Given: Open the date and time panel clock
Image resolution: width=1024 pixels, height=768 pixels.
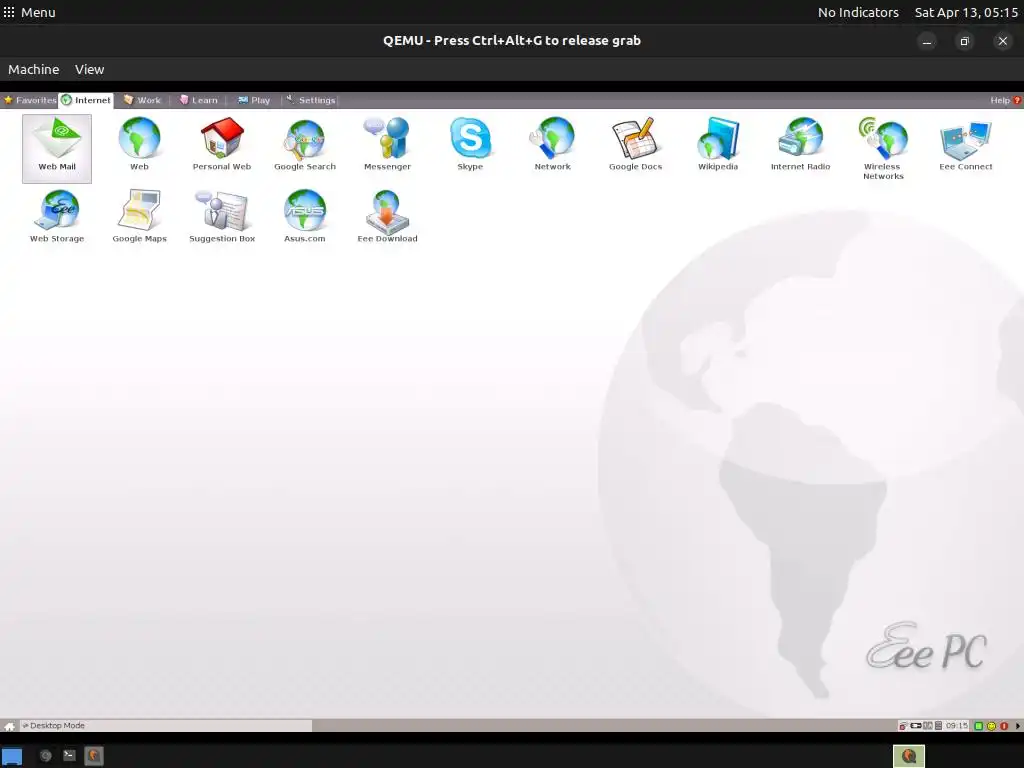Looking at the screenshot, I should pyautogui.click(x=966, y=12).
